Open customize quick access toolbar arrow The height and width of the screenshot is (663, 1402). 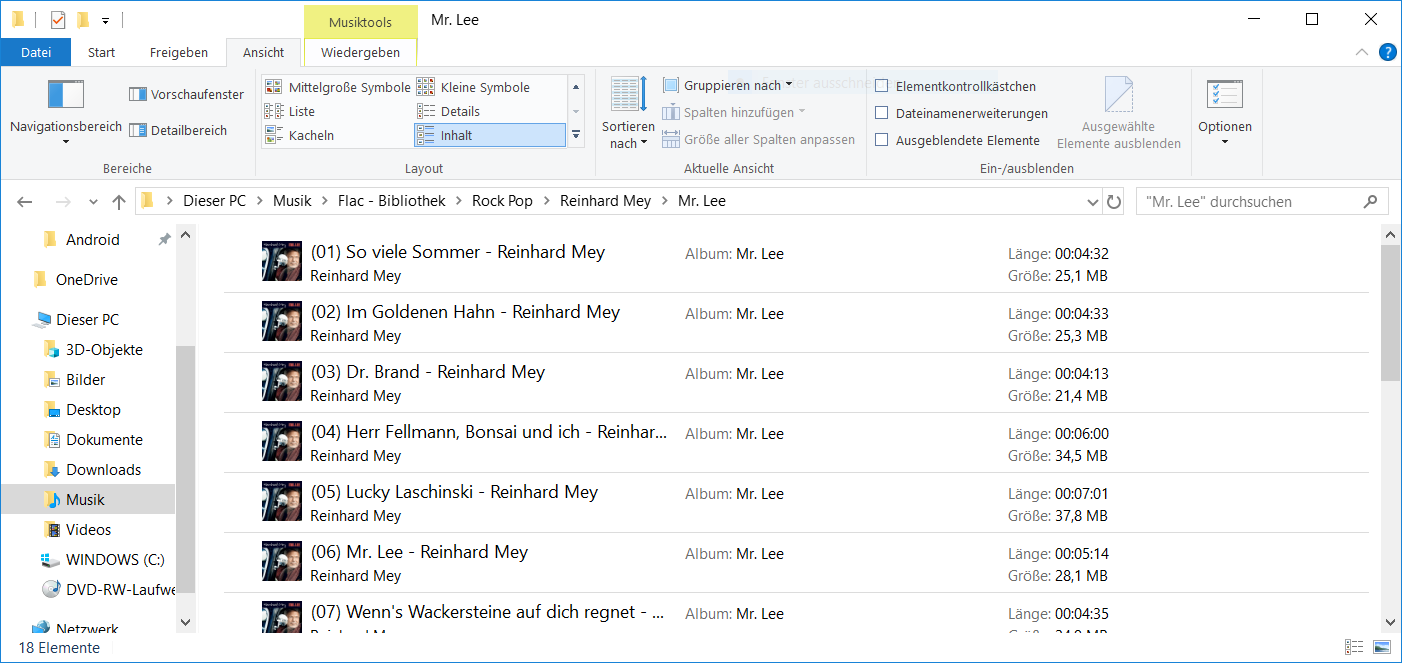[x=105, y=20]
